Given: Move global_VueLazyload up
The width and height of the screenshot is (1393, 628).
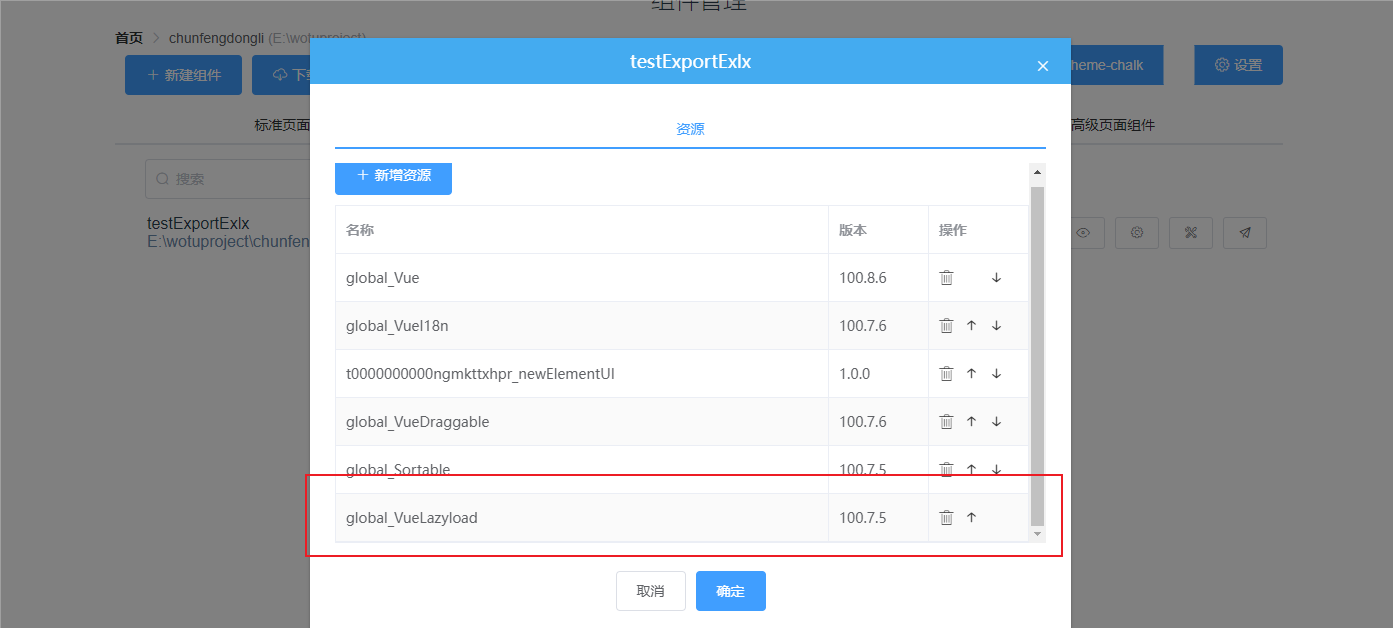Looking at the screenshot, I should click(x=971, y=518).
